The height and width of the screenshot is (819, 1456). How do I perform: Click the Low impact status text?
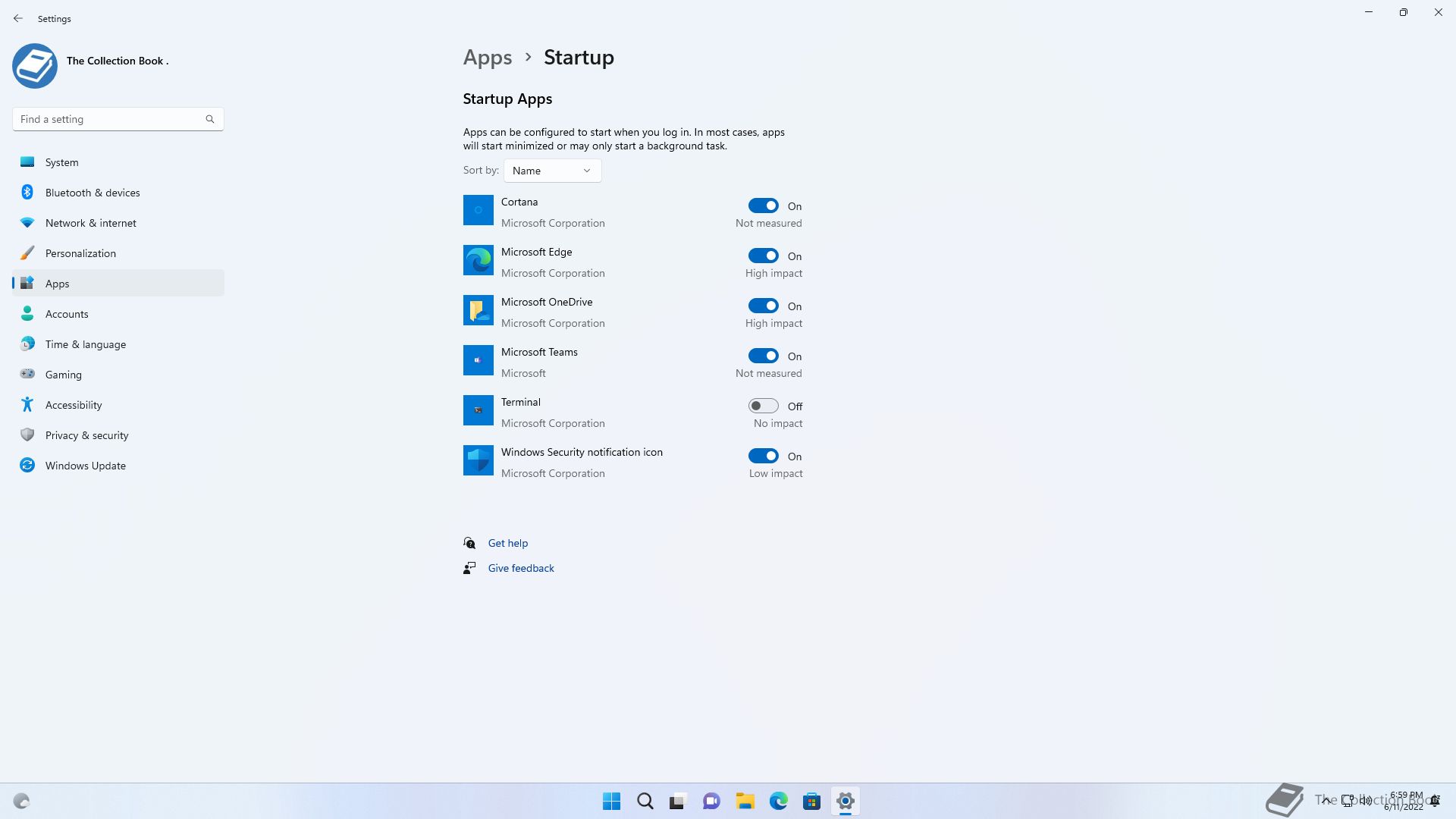coord(776,473)
